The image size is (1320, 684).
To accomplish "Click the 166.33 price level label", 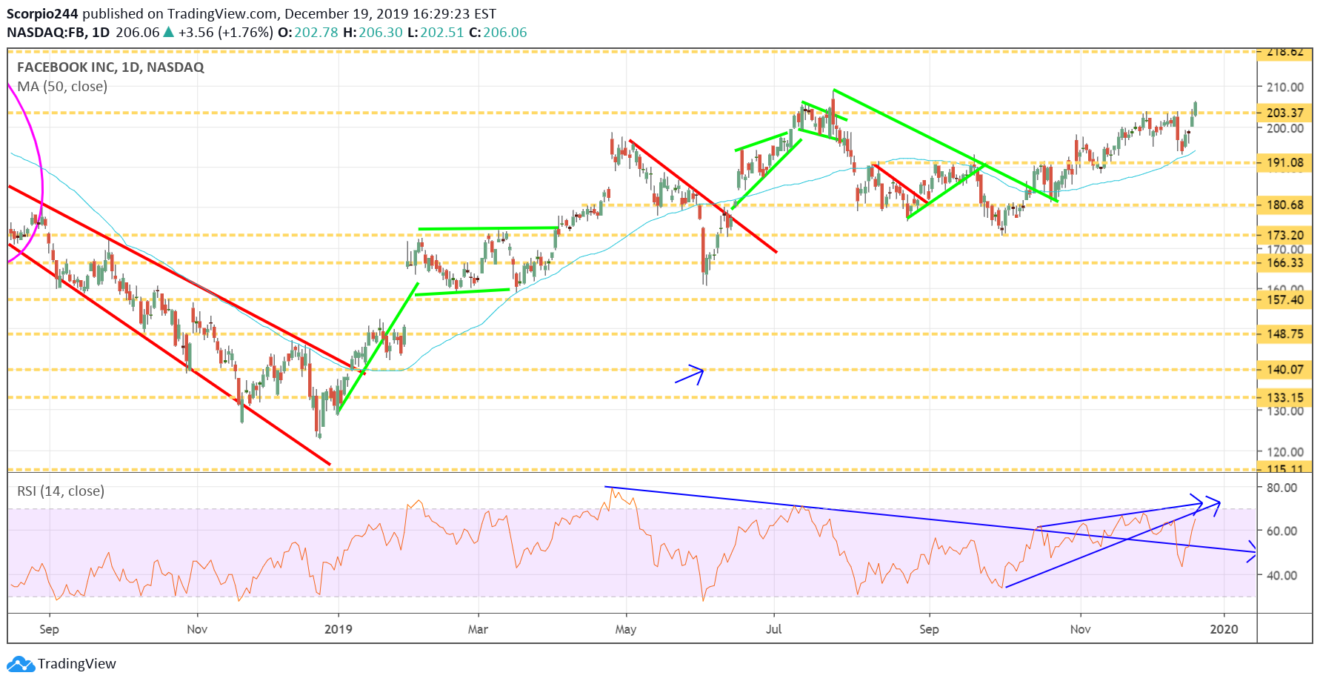I will (x=1285, y=263).
